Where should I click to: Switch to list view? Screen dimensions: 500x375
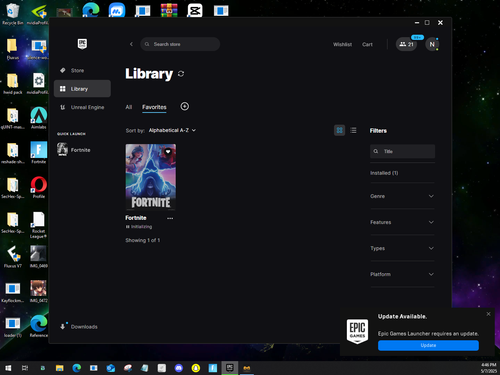click(353, 130)
